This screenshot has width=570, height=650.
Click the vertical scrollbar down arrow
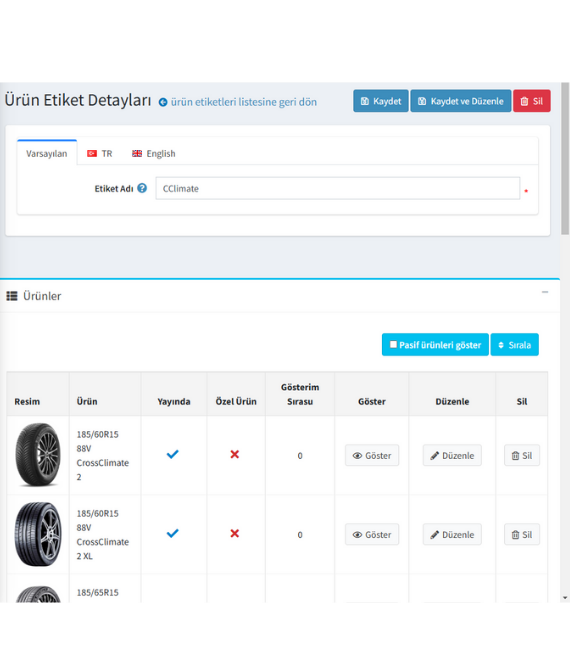[565, 598]
